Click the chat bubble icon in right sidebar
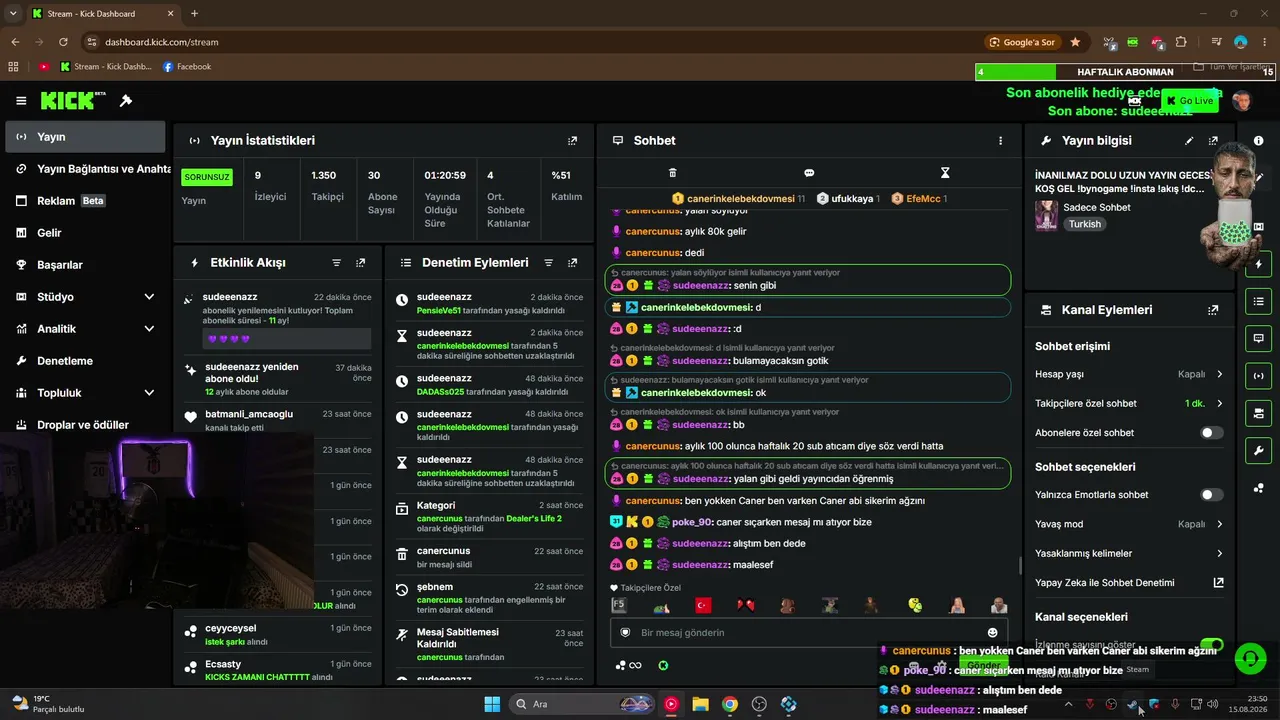The height and width of the screenshot is (720, 1280). tap(1258, 338)
